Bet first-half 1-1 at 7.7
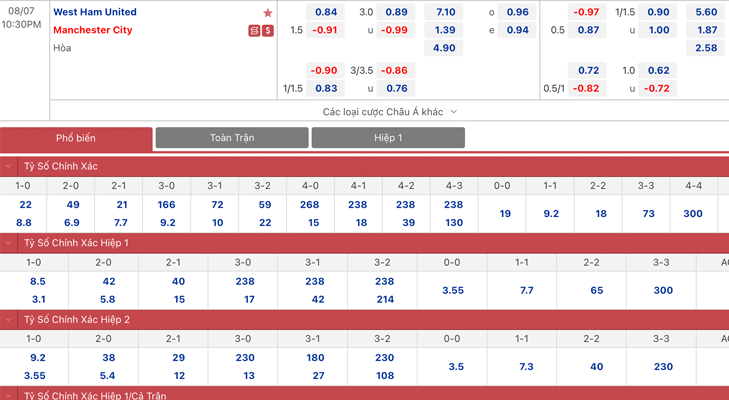The height and width of the screenshot is (400, 729). point(526,290)
